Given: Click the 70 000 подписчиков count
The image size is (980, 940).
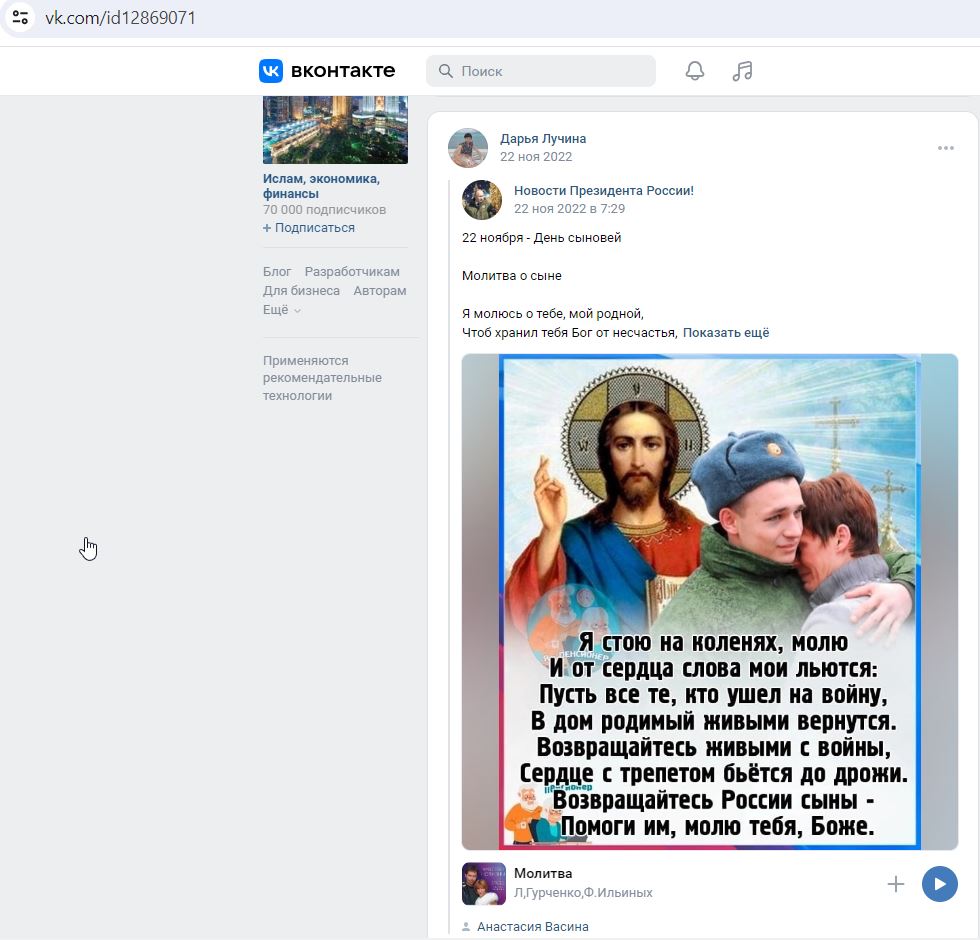Looking at the screenshot, I should [x=324, y=209].
